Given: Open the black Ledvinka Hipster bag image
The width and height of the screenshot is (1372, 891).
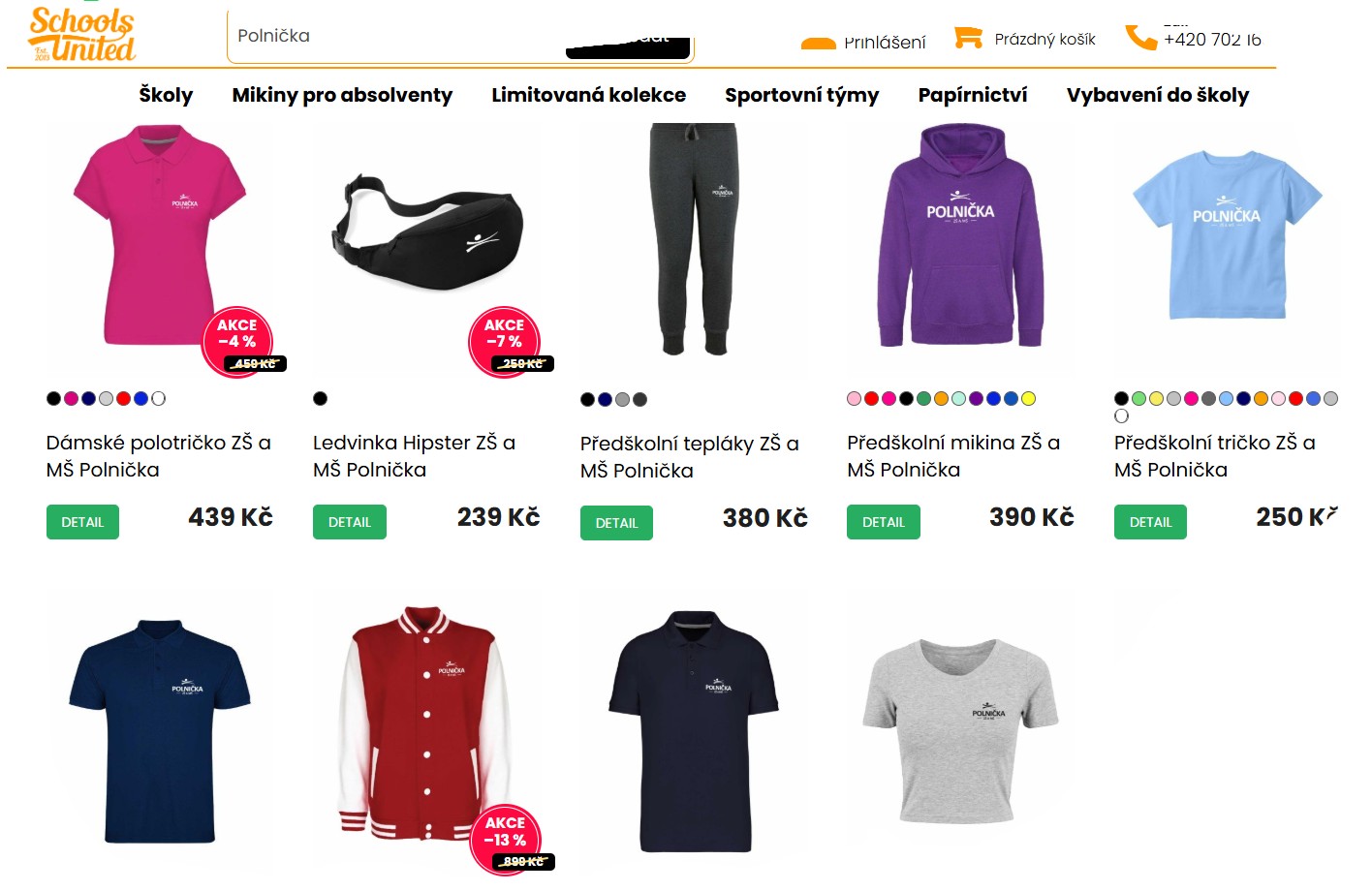Looking at the screenshot, I should 427,234.
